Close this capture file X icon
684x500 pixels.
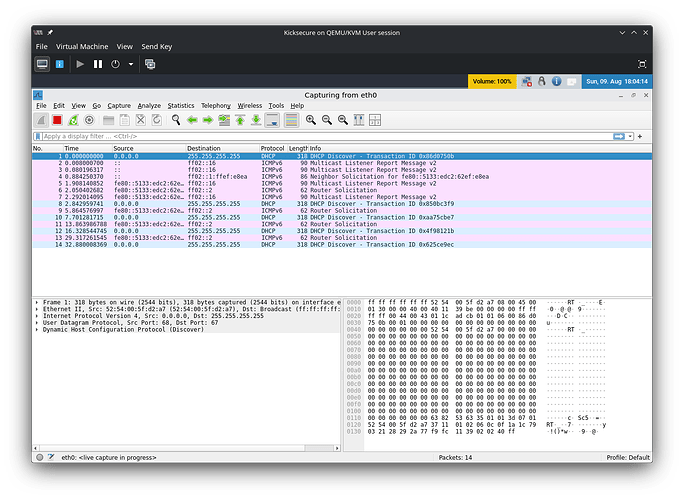[x=140, y=120]
